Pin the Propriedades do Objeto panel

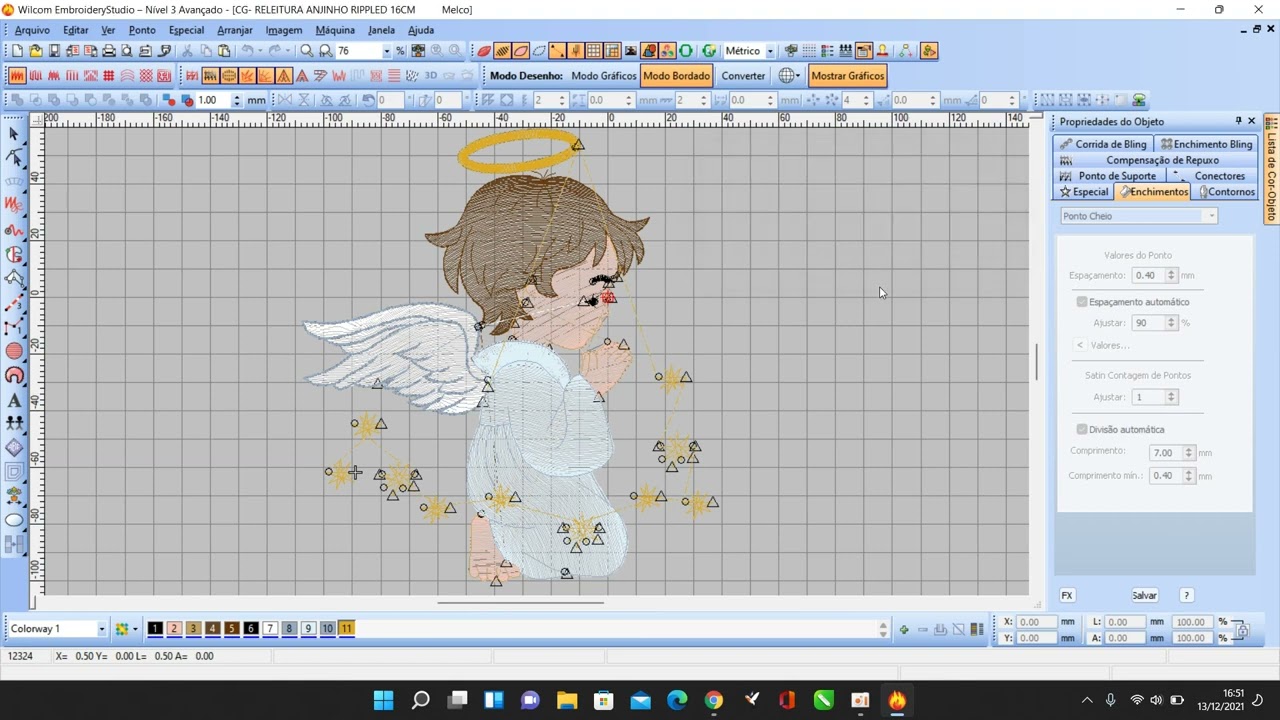[1238, 121]
